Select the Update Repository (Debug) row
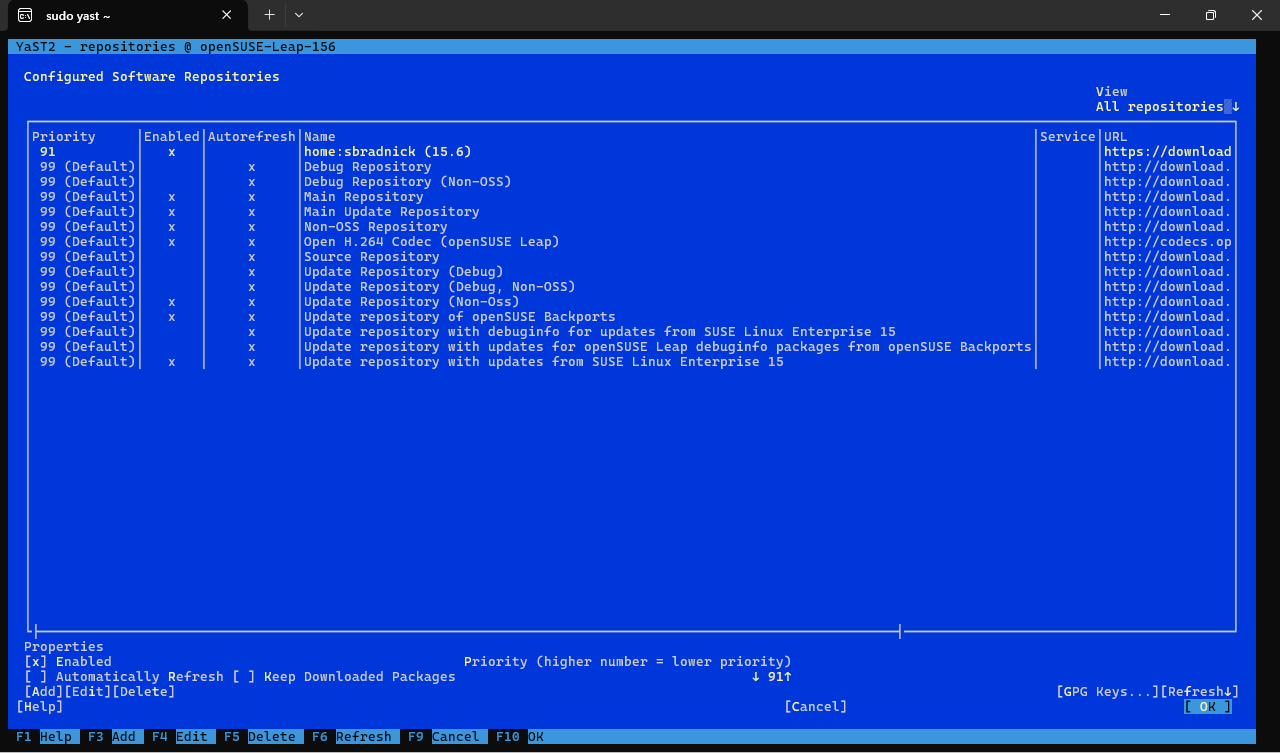 632,272
